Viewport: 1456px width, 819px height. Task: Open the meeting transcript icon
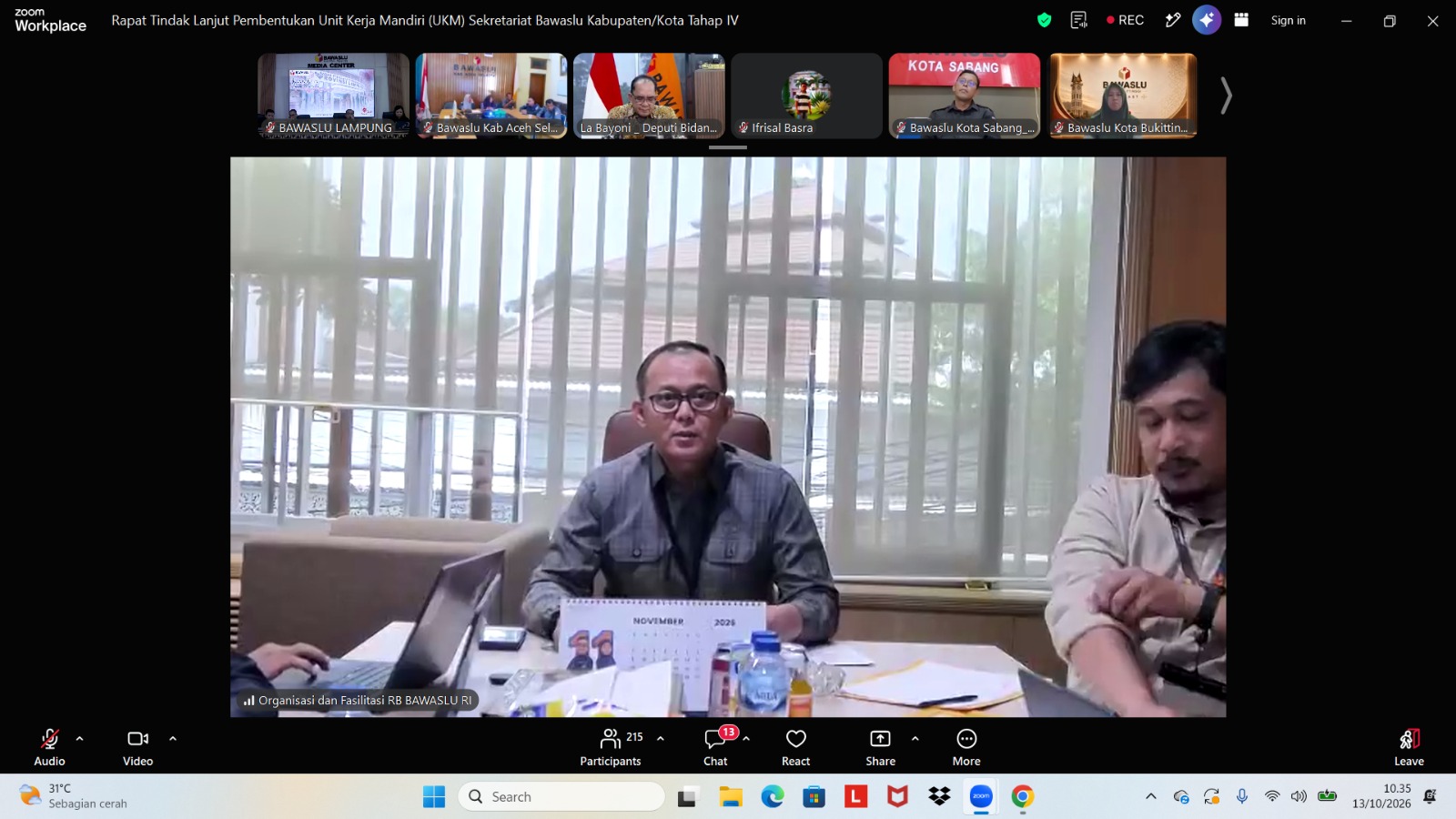point(1079,20)
